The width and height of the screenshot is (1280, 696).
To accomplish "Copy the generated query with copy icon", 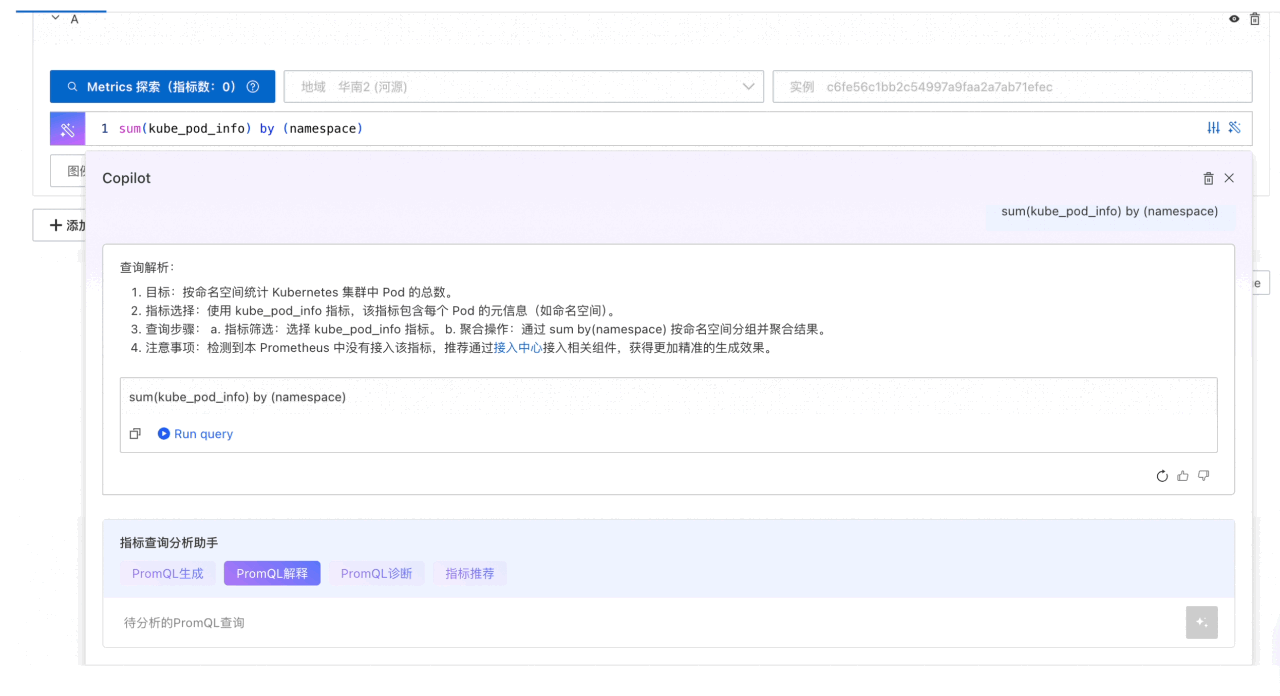I will click(135, 434).
